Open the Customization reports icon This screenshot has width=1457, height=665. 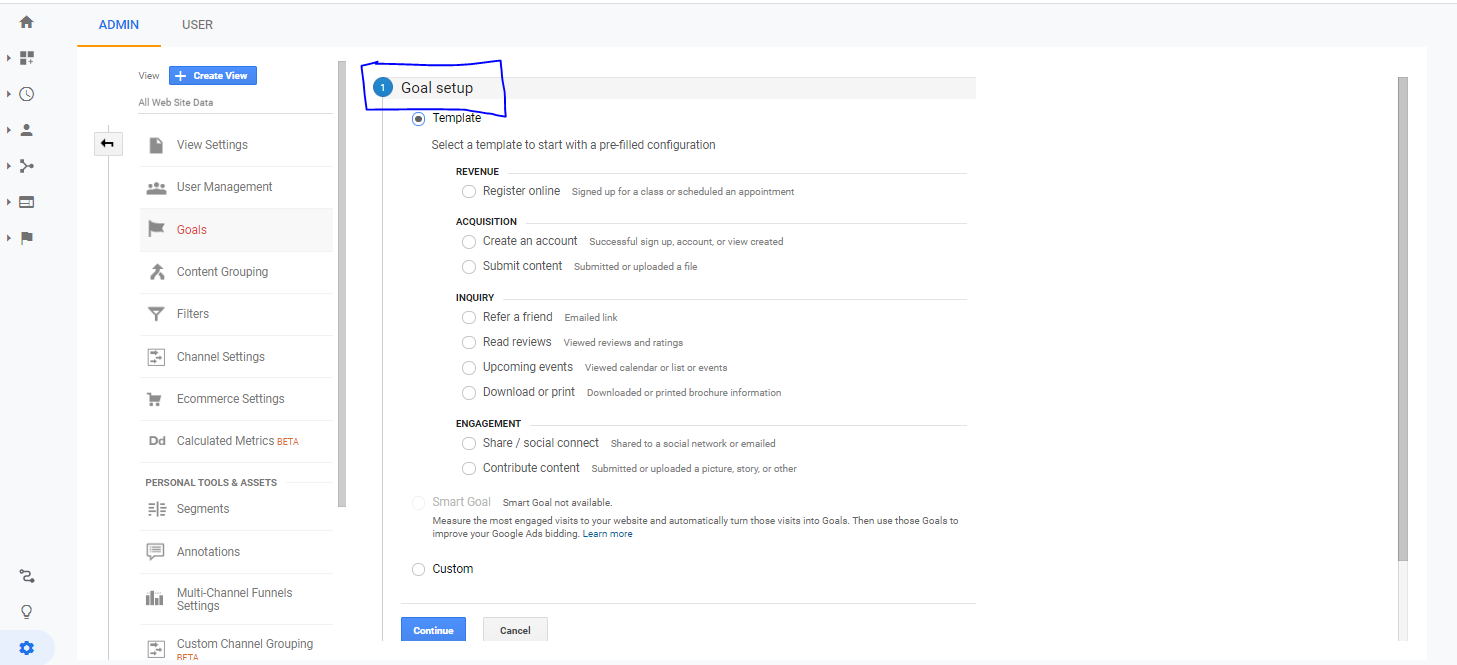27,57
